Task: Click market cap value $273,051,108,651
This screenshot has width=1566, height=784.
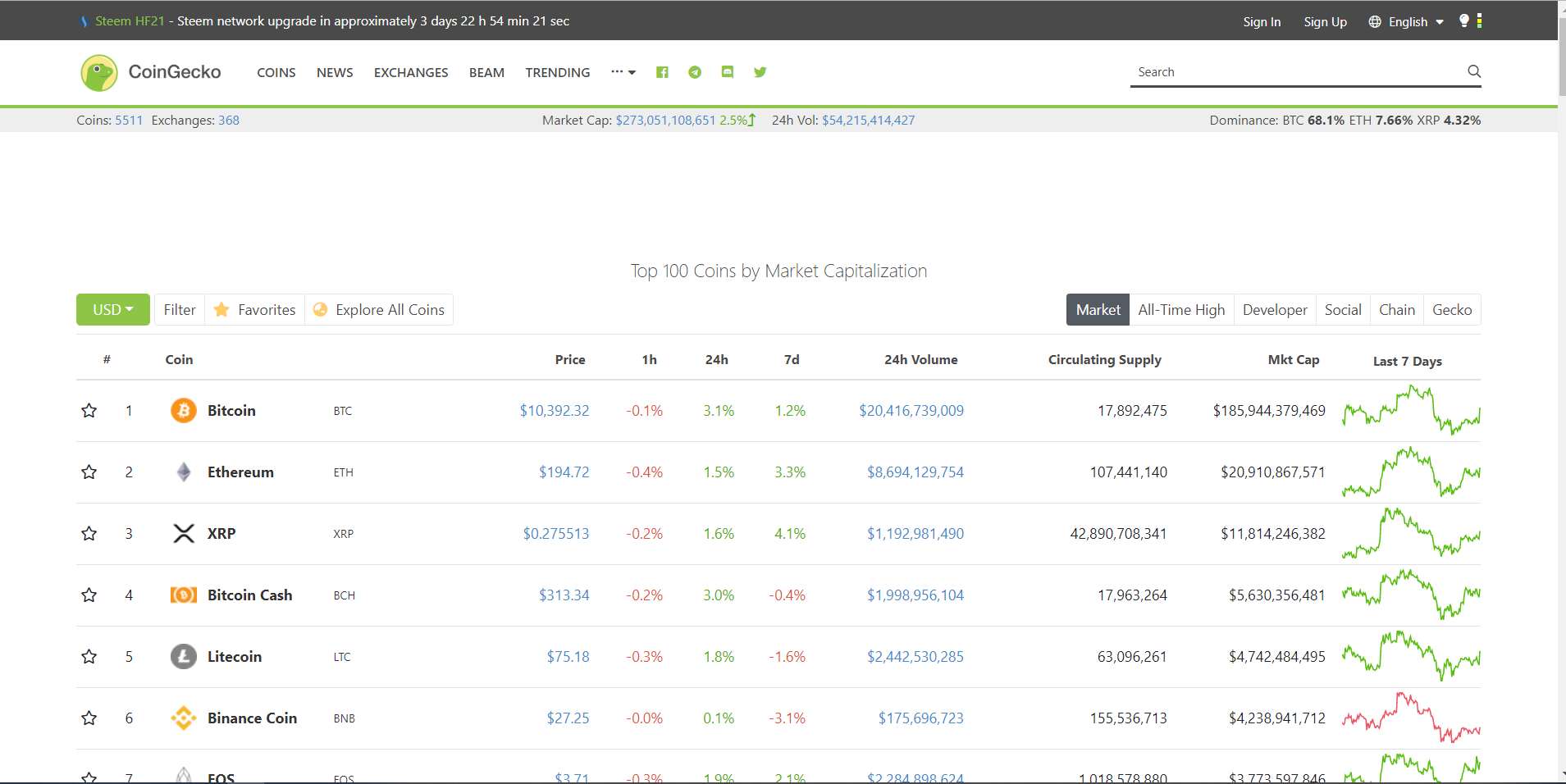Action: point(666,121)
